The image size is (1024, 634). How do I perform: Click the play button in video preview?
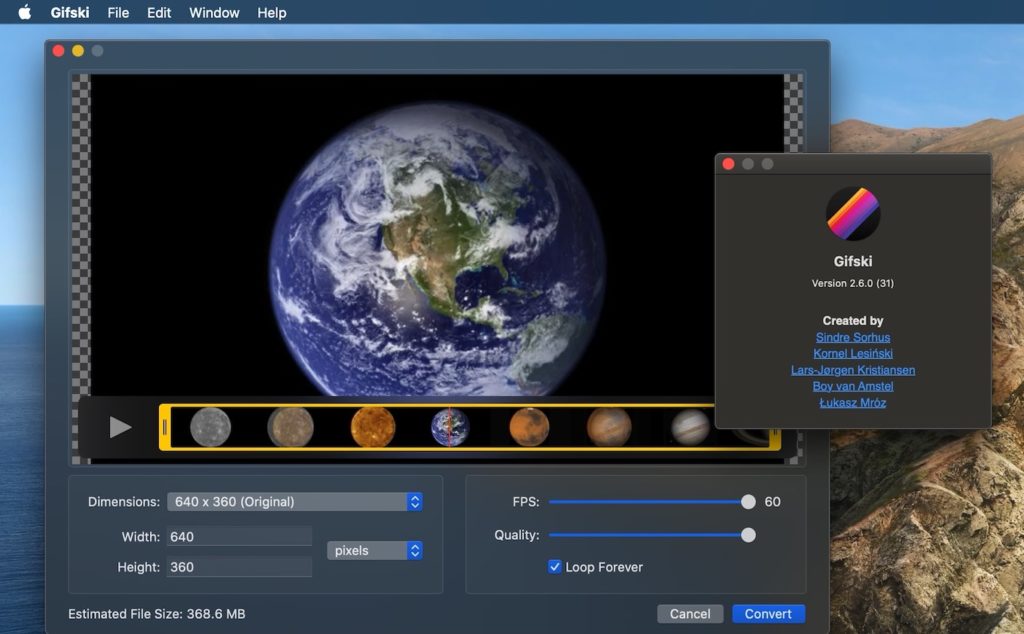(x=120, y=427)
